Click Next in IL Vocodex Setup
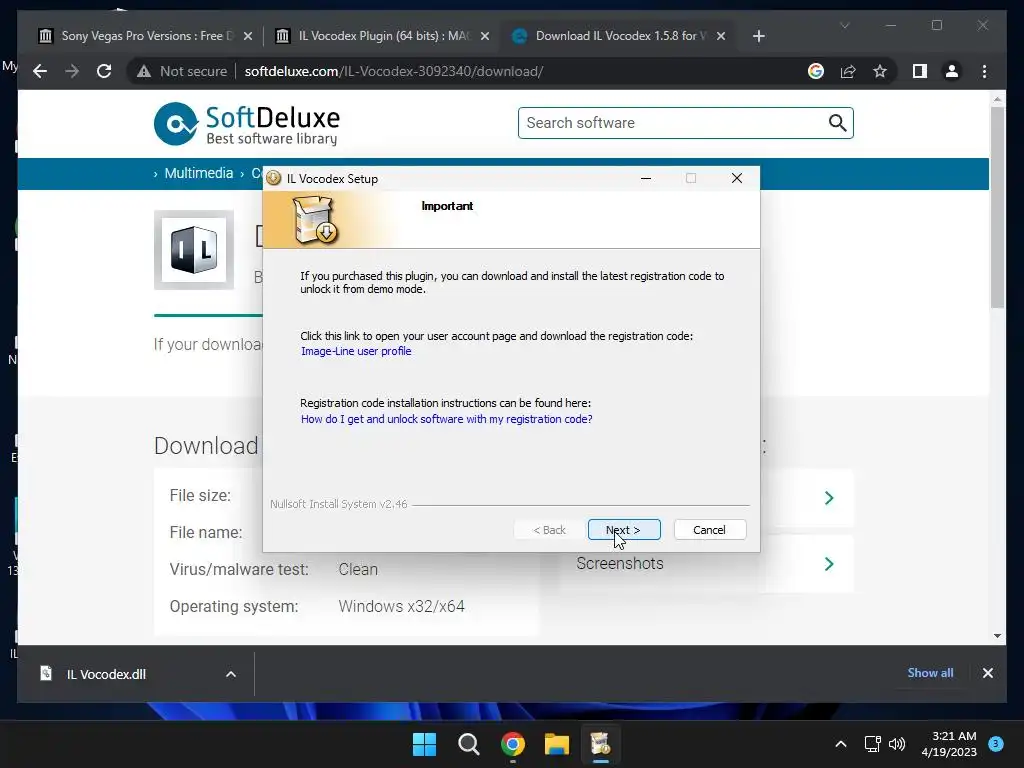Viewport: 1024px width, 768px height. (624, 530)
